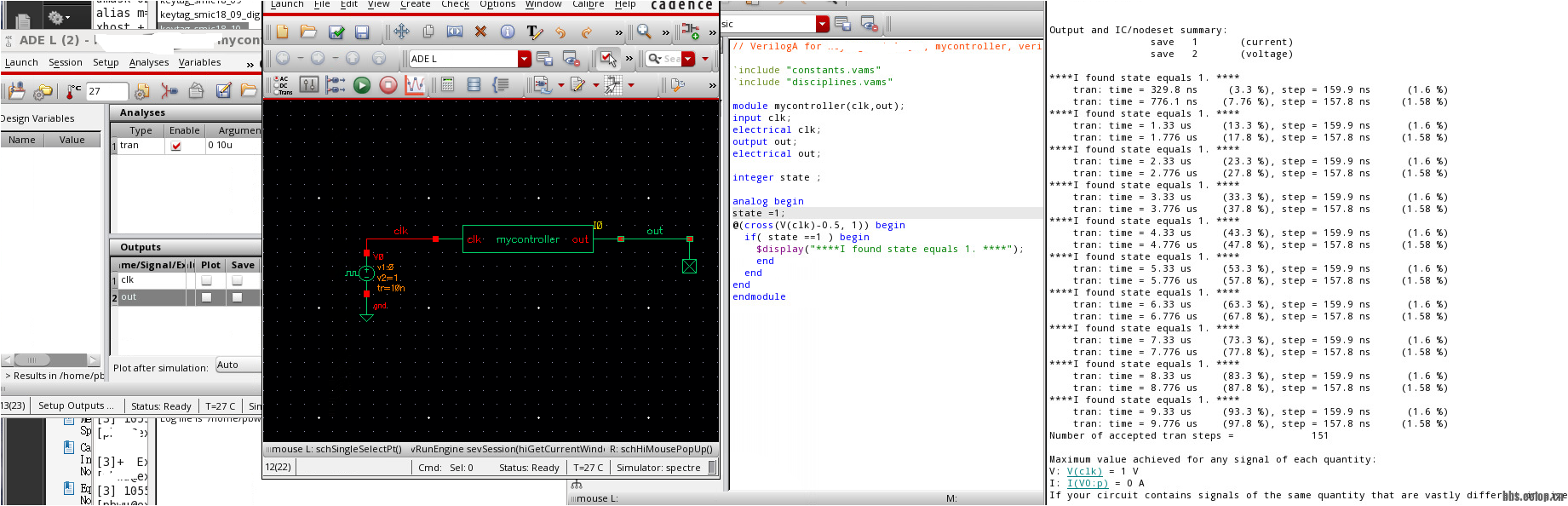Click the horizontal scrollbar under Design Variables
Viewport: 1568px width, 506px height.
click(x=50, y=360)
